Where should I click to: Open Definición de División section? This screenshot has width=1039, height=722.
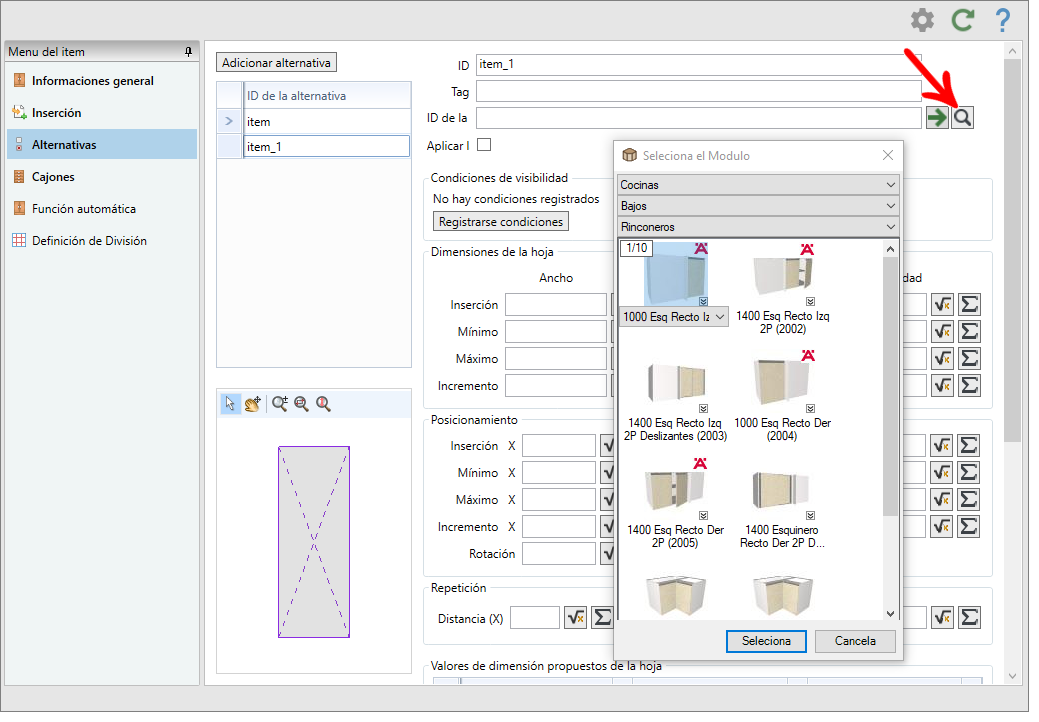89,241
